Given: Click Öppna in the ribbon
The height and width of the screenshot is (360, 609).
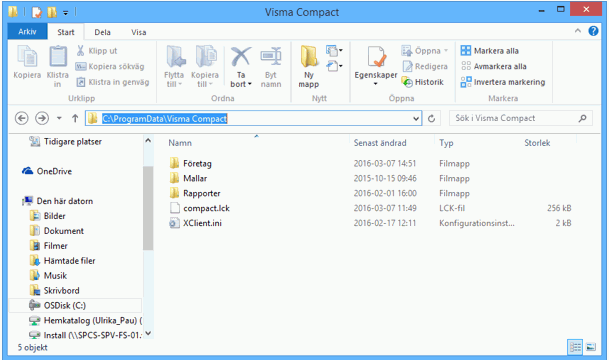Looking at the screenshot, I should [x=425, y=51].
